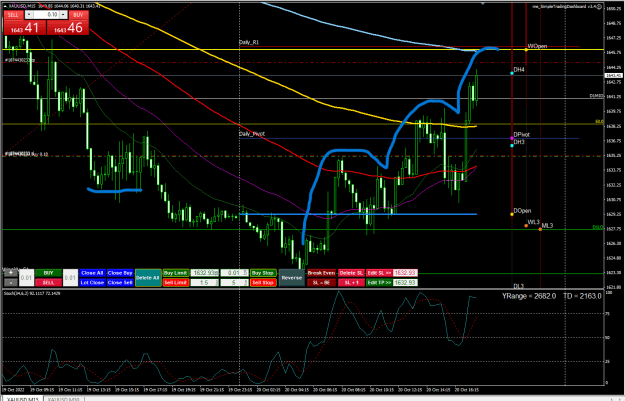Click the 1643 46 buy price panel

[67, 28]
